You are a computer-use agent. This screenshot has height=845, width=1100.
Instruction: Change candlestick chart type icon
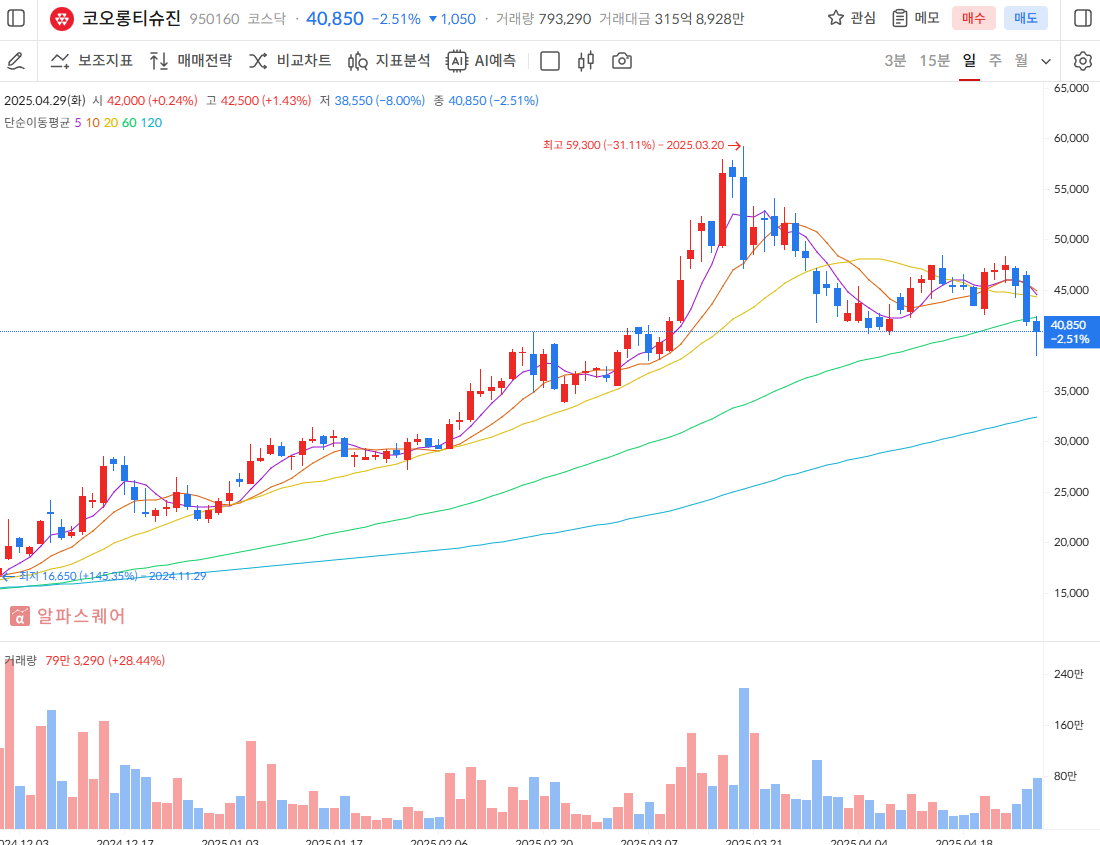coord(586,61)
